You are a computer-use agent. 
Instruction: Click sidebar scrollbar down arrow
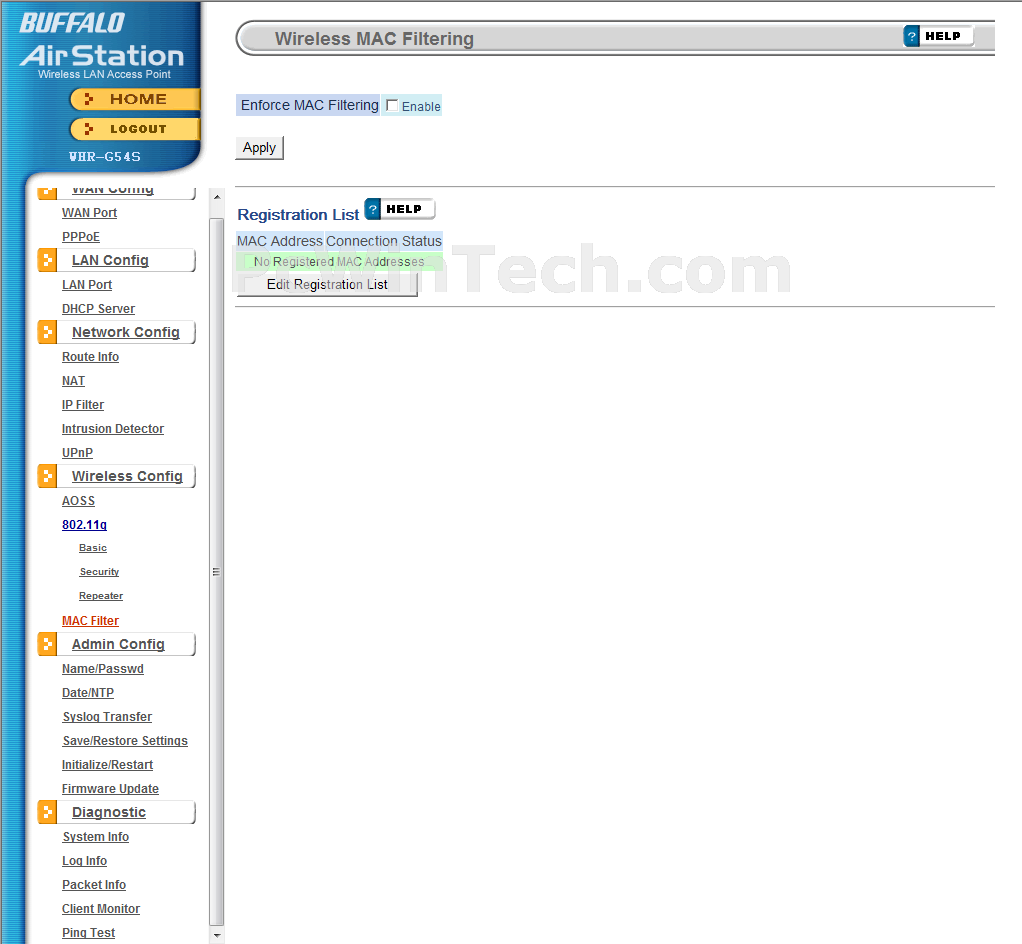[217, 936]
